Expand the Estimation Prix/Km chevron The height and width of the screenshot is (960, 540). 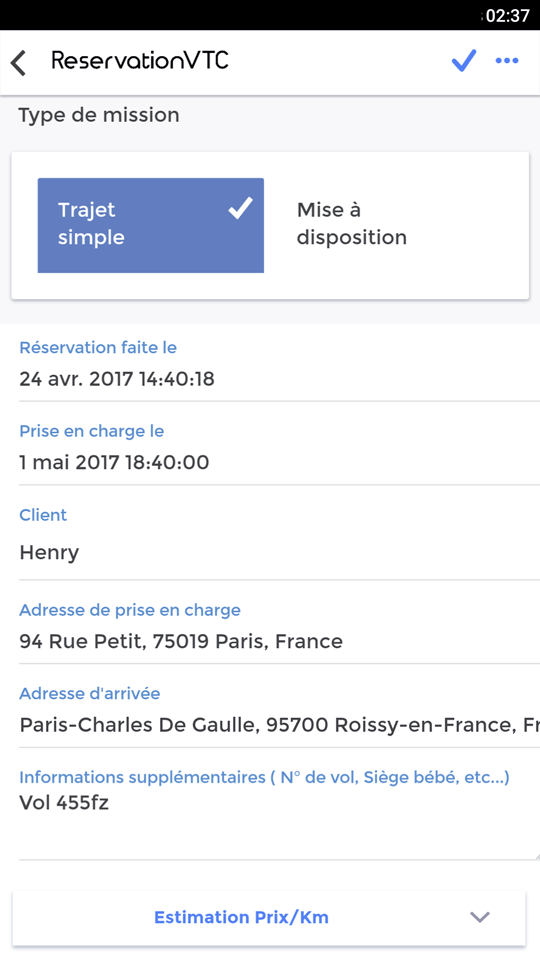click(479, 917)
